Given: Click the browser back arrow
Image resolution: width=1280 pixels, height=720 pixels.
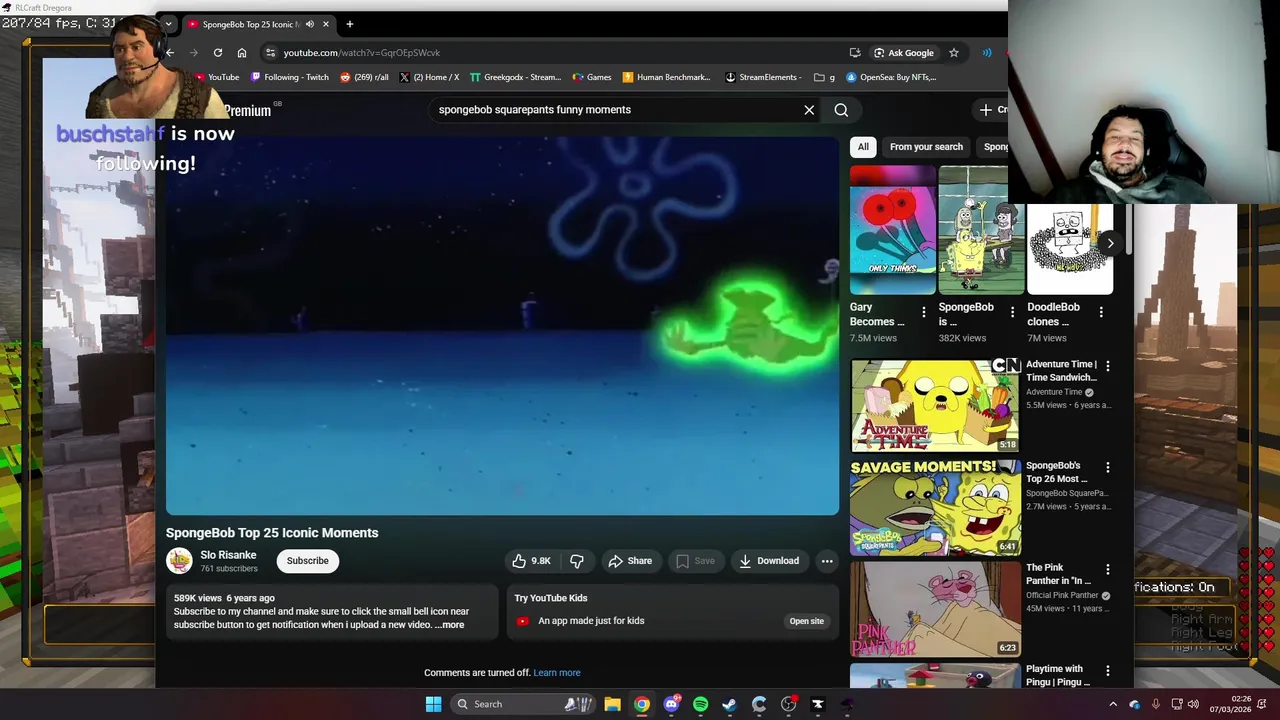Looking at the screenshot, I should [170, 52].
